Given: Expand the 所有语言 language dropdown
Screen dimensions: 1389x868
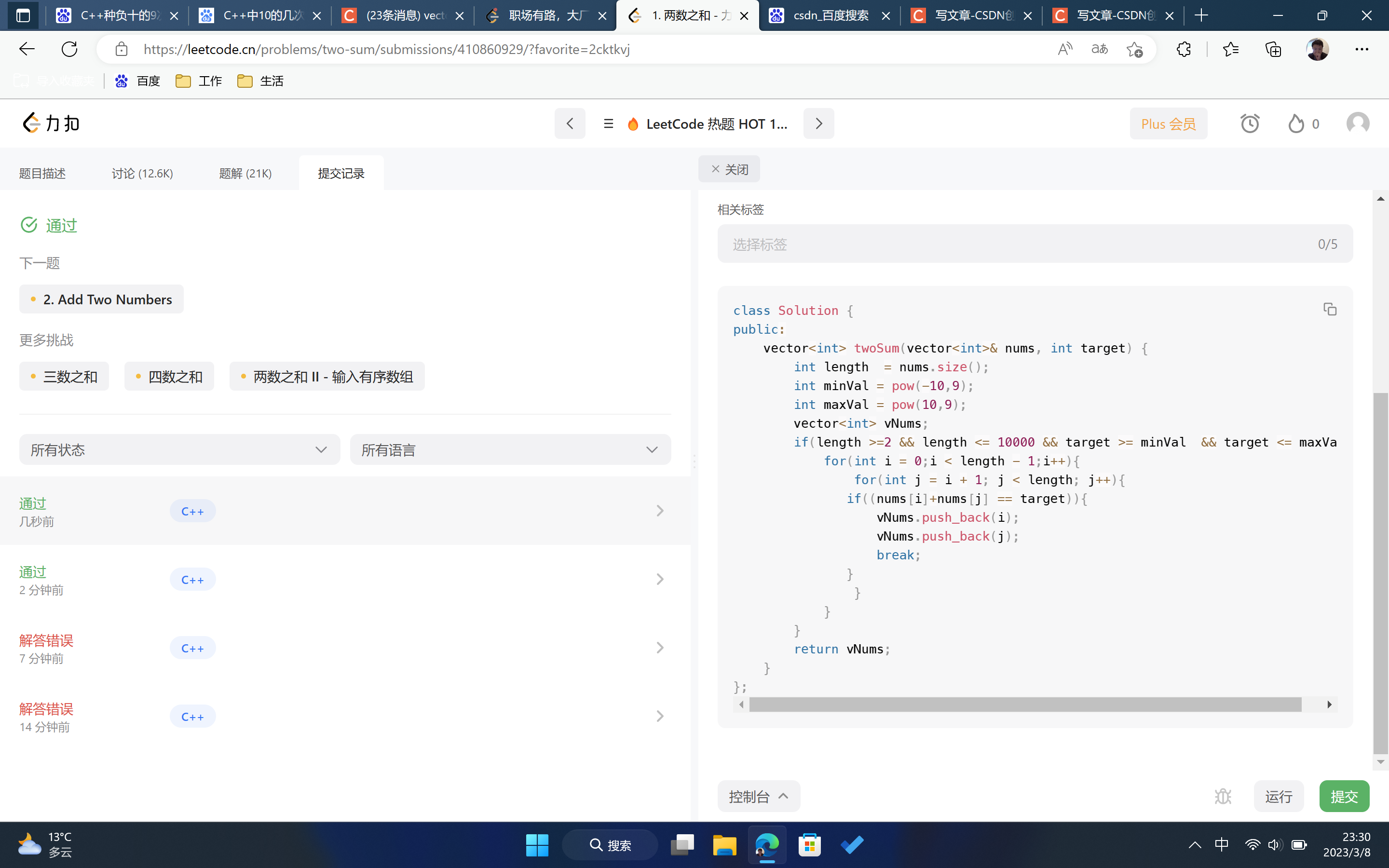Looking at the screenshot, I should 510,449.
